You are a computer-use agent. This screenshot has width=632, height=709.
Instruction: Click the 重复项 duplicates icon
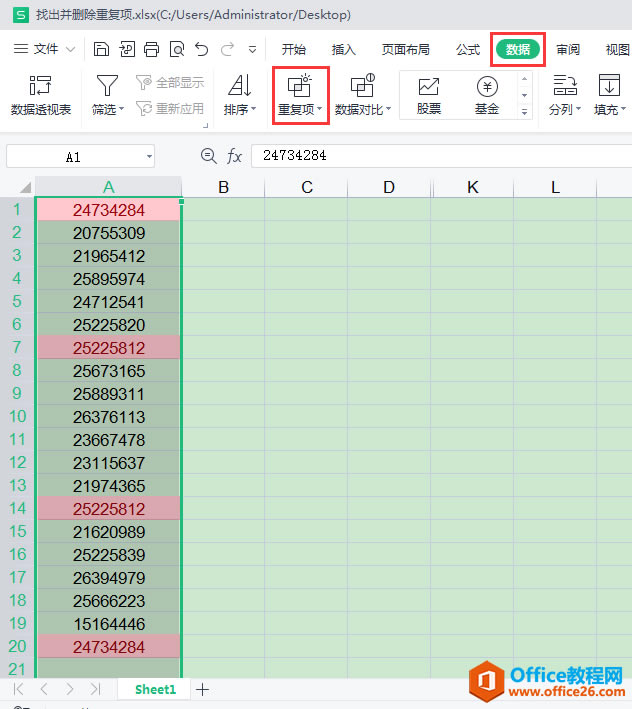[x=300, y=86]
